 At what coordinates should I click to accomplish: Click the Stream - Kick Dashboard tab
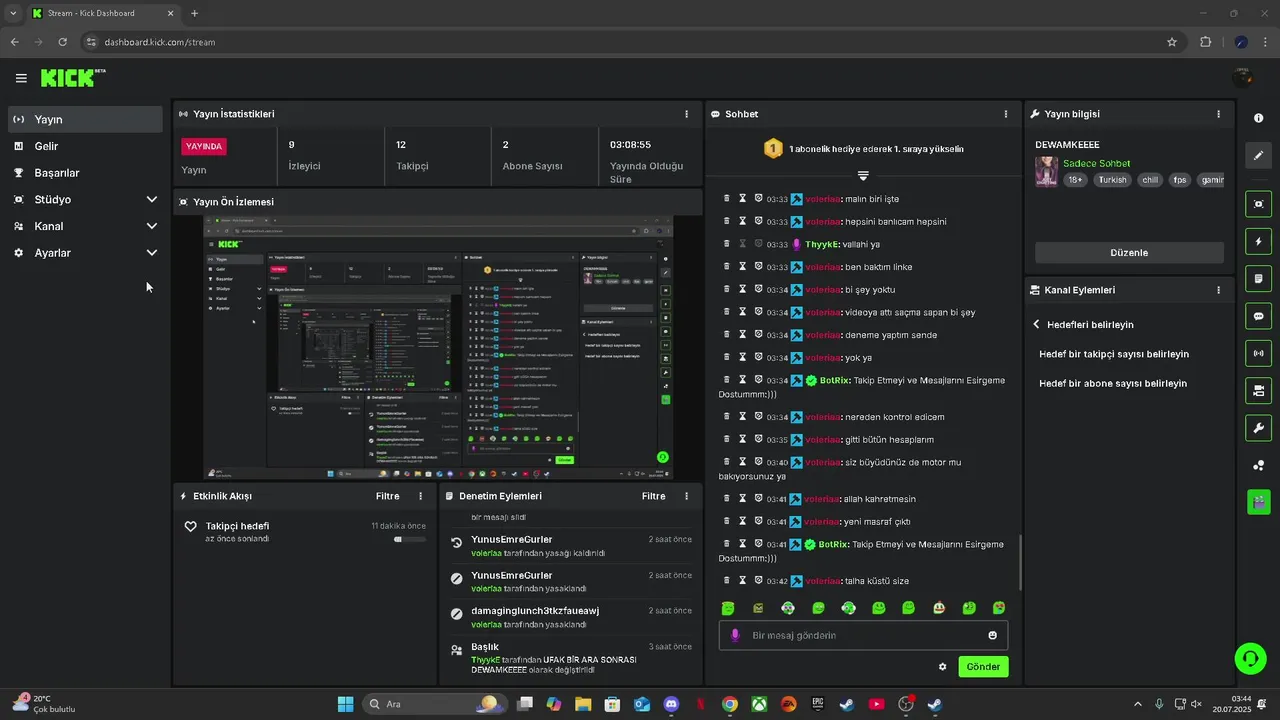[x=103, y=14]
